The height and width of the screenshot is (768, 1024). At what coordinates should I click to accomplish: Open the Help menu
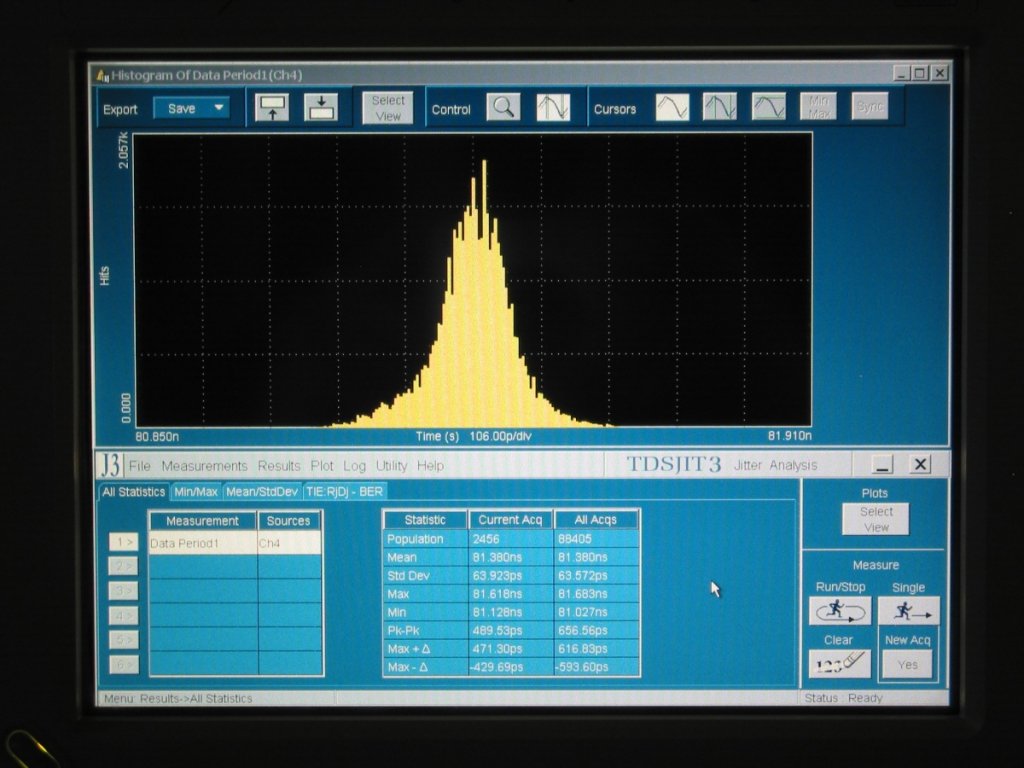pos(430,466)
